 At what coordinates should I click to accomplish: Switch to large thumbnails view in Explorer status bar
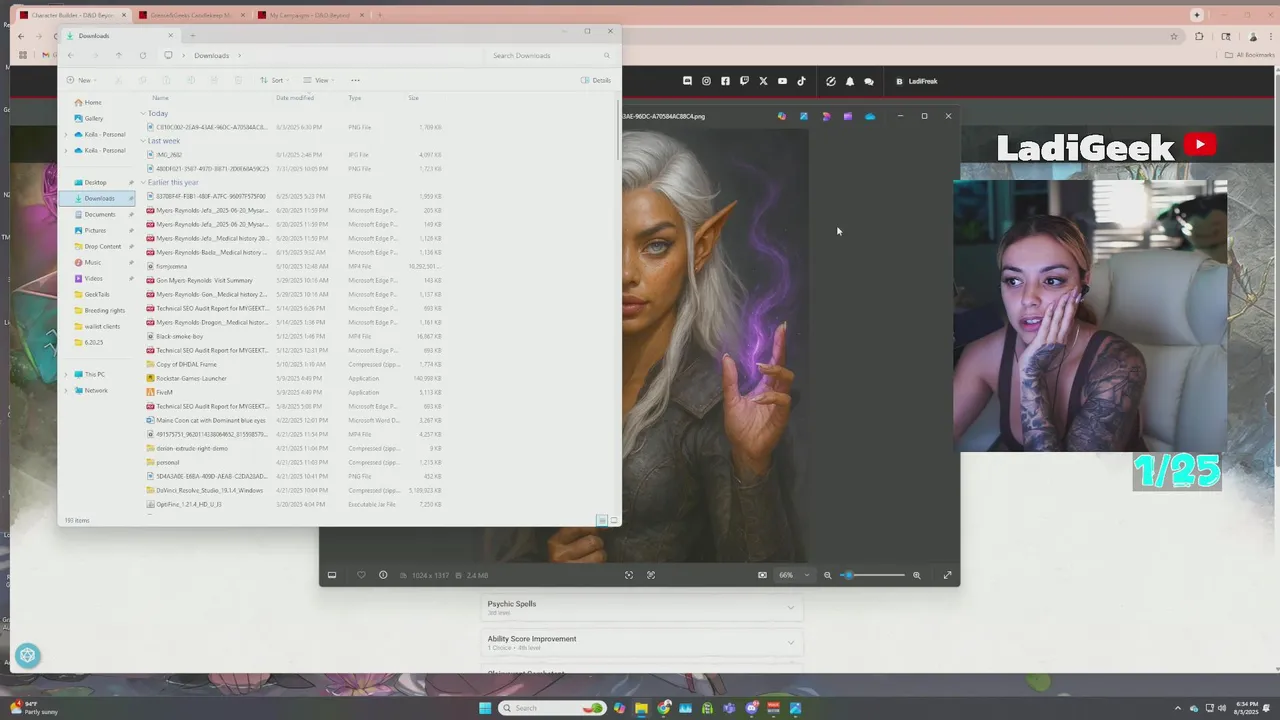[614, 520]
